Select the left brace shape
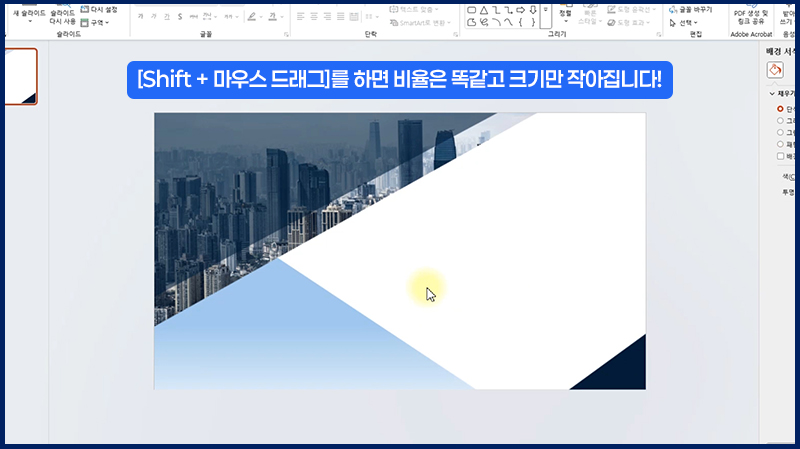 (x=520, y=22)
